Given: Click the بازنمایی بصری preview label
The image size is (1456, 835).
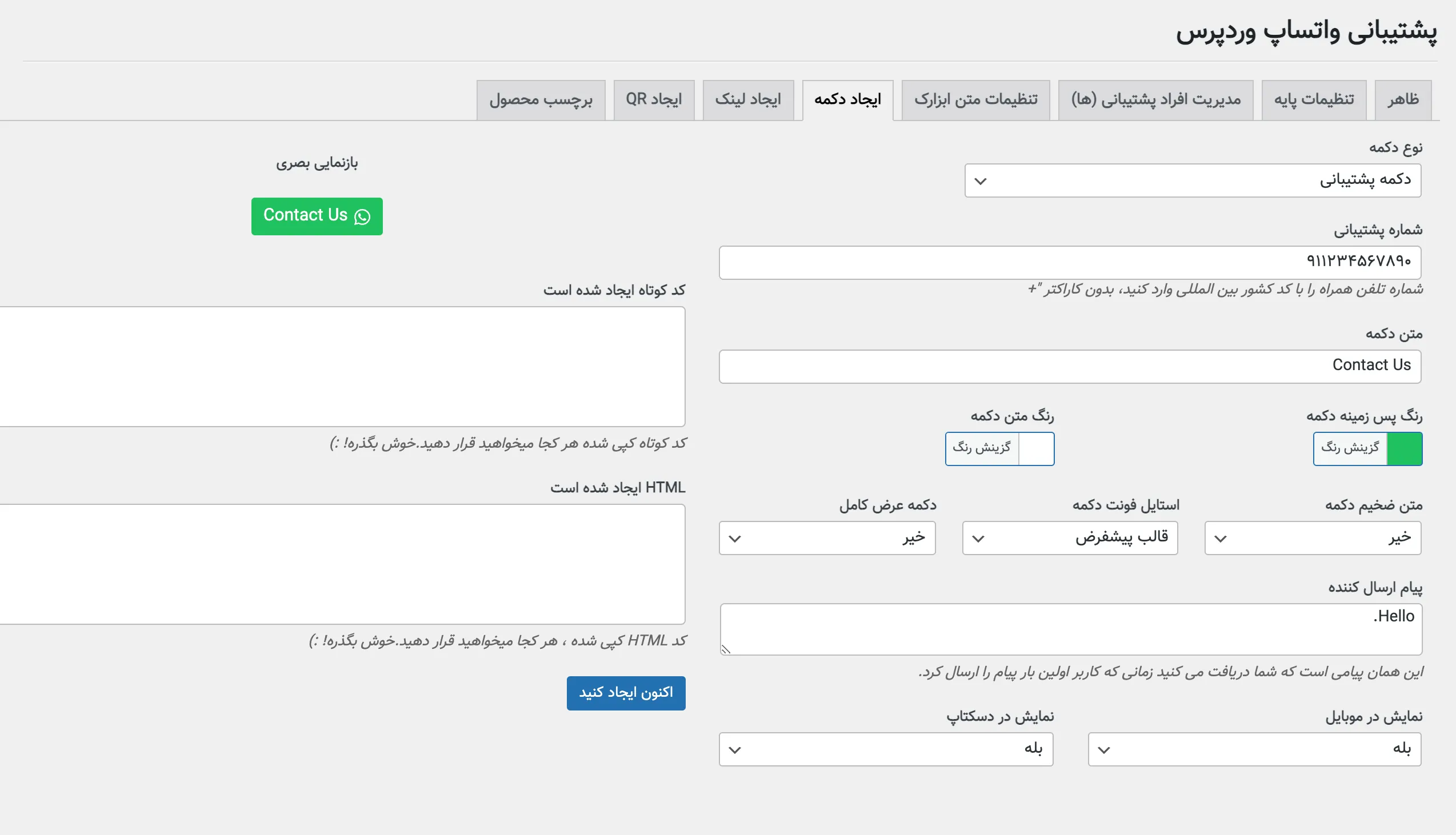Looking at the screenshot, I should [317, 163].
